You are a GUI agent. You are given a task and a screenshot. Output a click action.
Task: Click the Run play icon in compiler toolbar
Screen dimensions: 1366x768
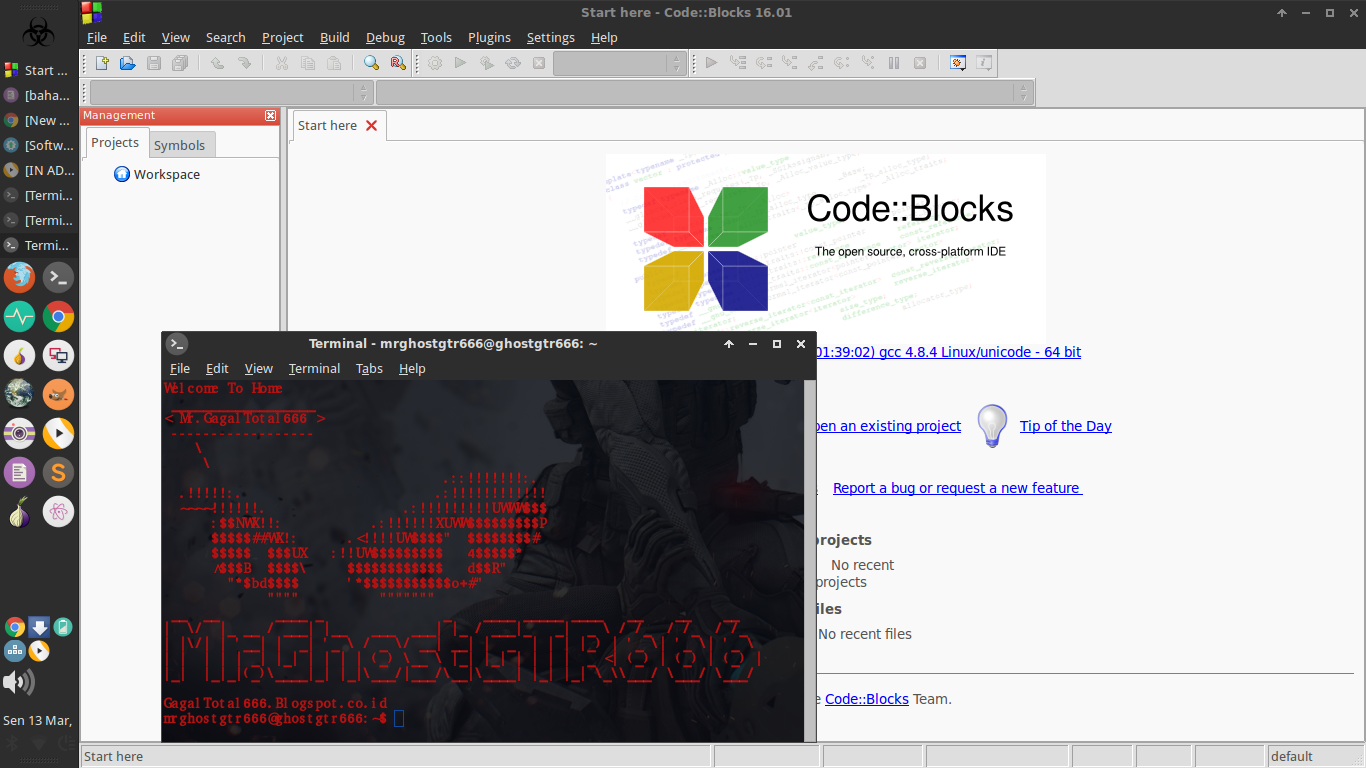(x=460, y=63)
